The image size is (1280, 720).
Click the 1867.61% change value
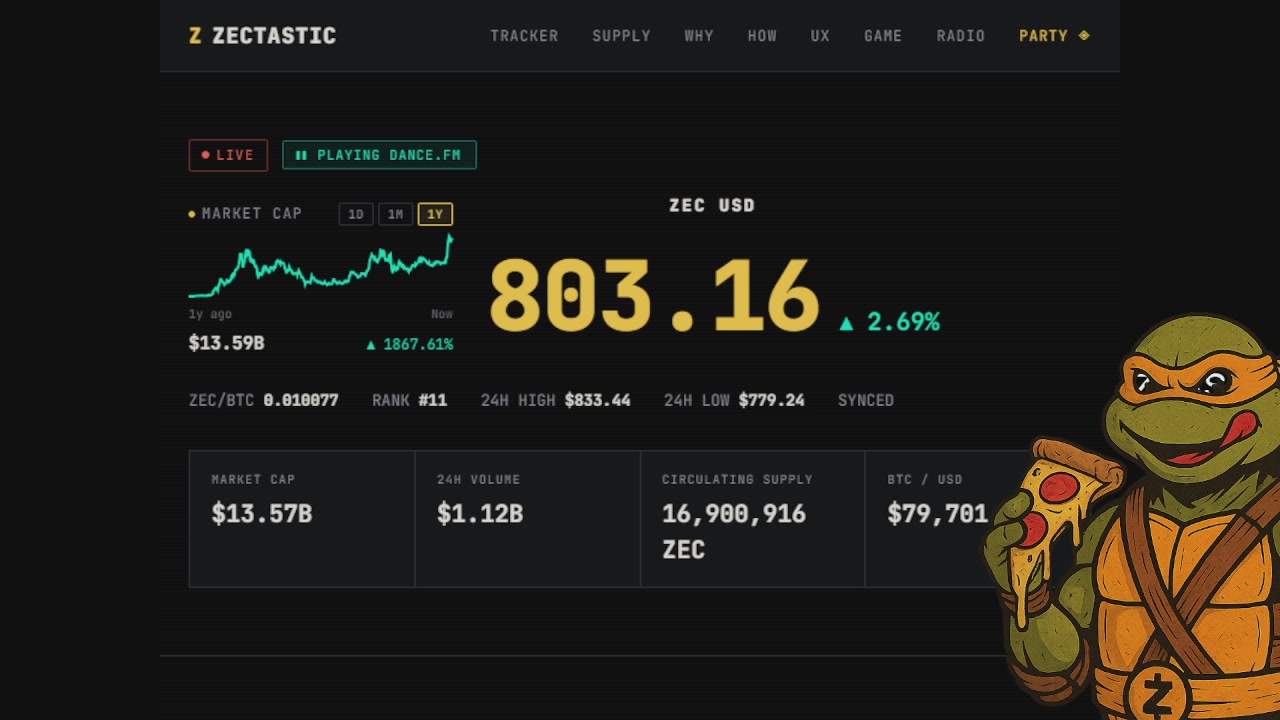tap(410, 344)
